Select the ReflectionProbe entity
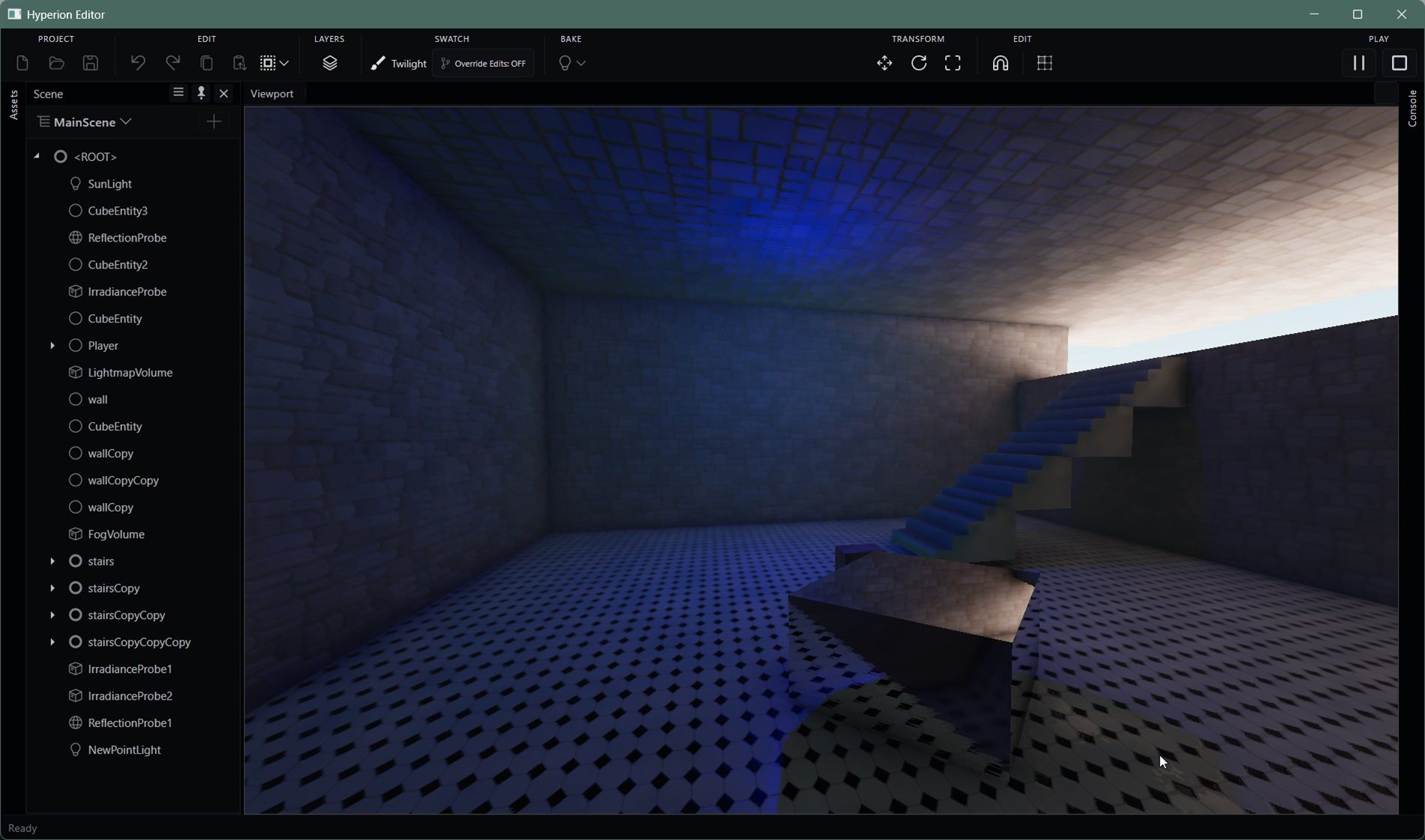 pos(127,238)
